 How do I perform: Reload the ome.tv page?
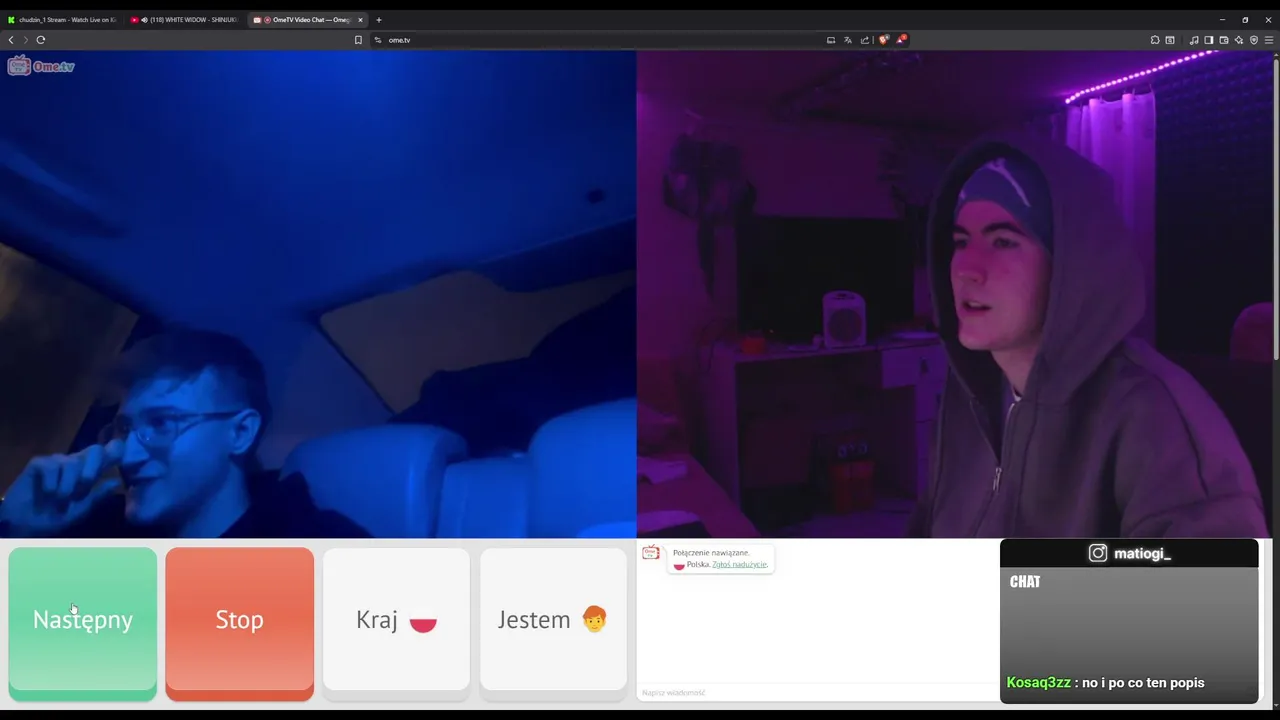[41, 40]
